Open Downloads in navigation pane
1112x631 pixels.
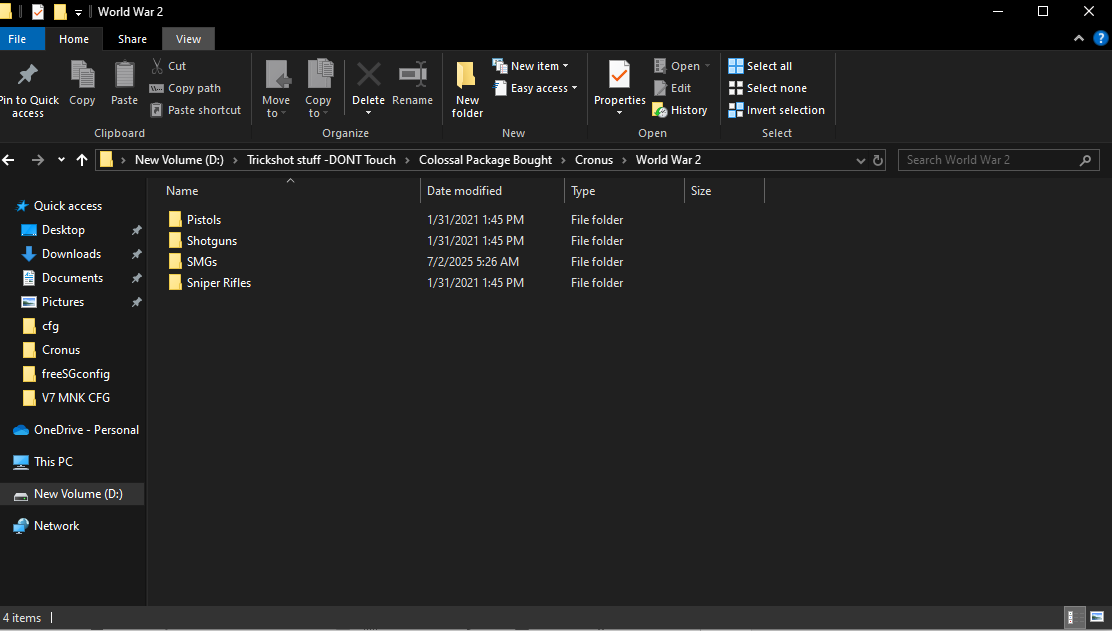[x=71, y=254]
